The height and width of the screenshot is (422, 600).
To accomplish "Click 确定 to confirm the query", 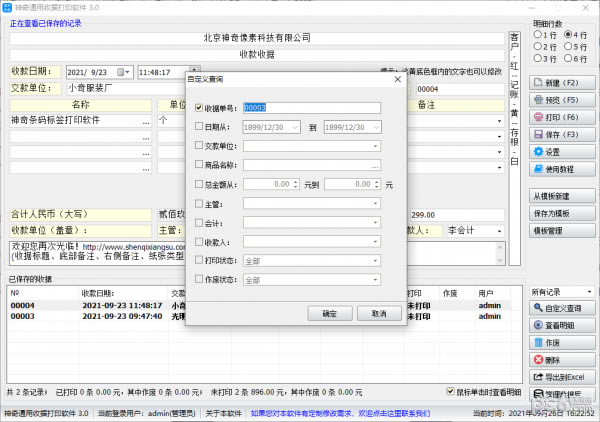I will [x=329, y=313].
